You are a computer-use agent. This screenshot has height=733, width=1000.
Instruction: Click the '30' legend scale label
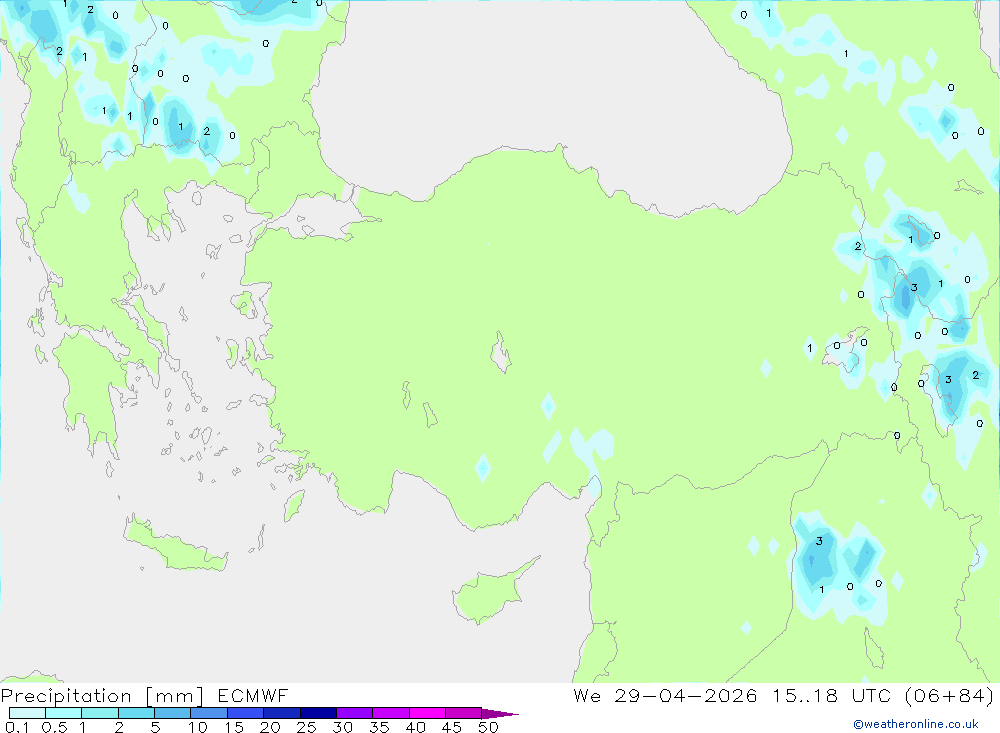pos(343,727)
